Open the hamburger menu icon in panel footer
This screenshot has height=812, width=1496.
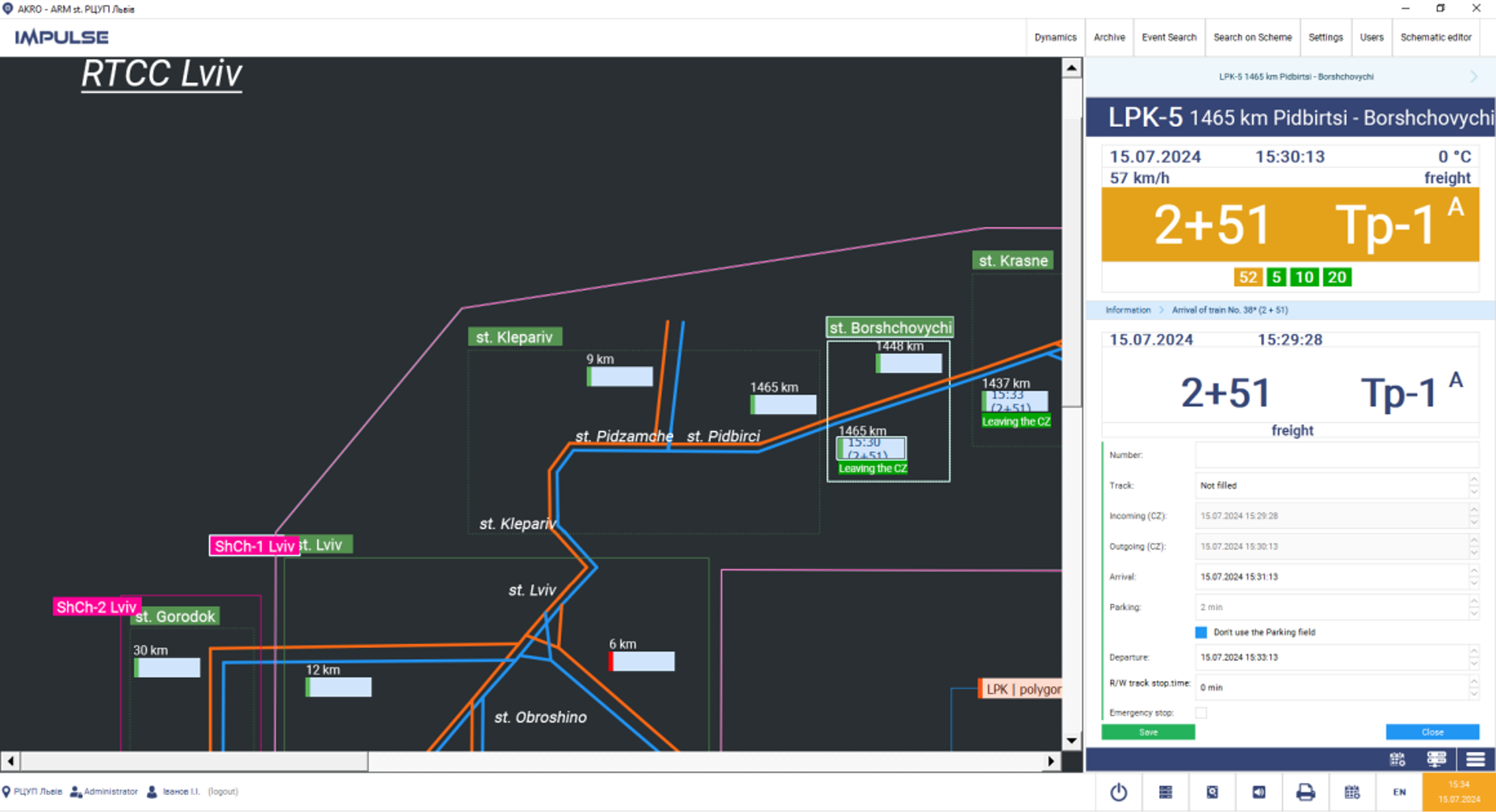coord(1475,760)
